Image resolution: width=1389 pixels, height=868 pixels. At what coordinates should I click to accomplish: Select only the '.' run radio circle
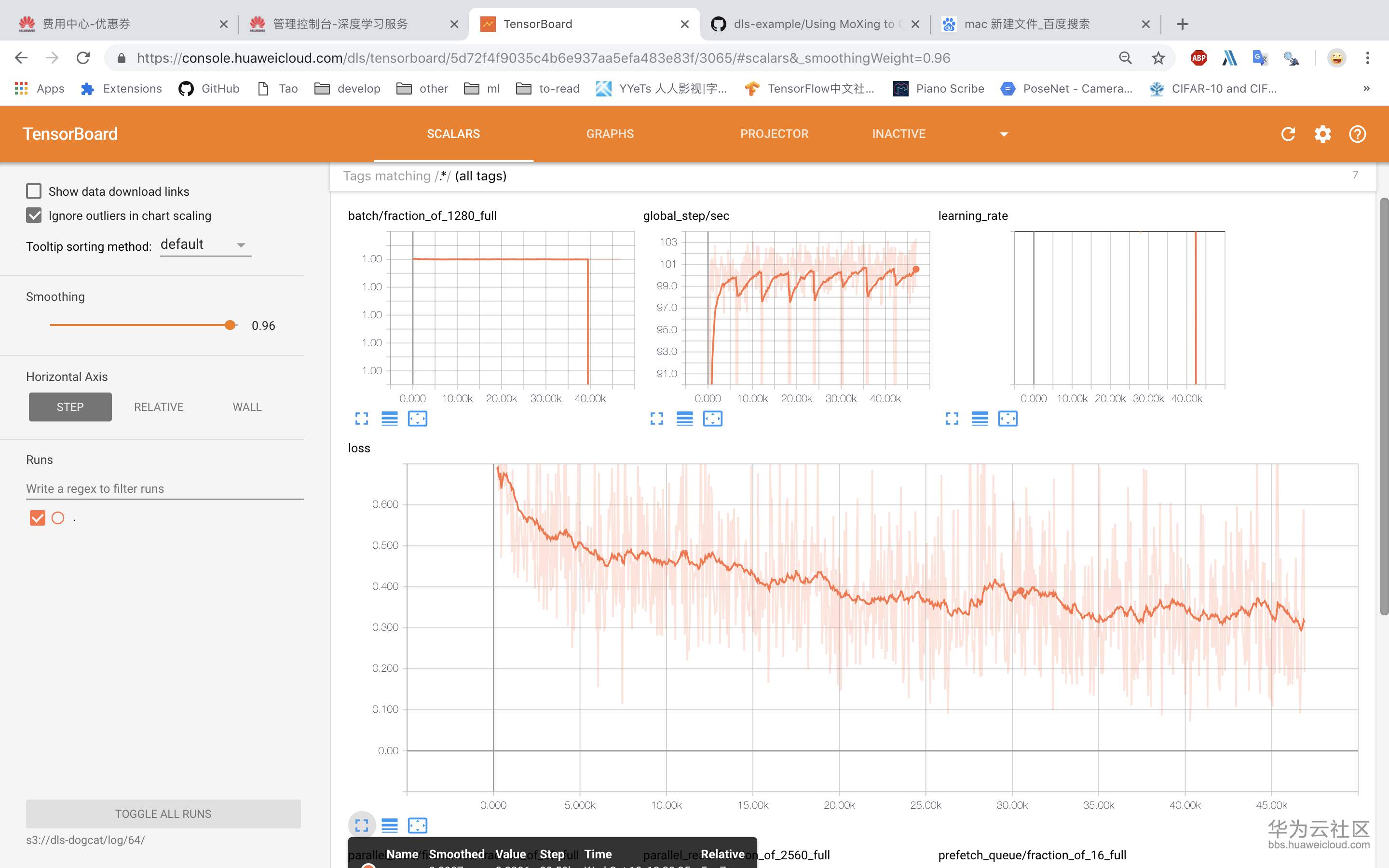58,518
